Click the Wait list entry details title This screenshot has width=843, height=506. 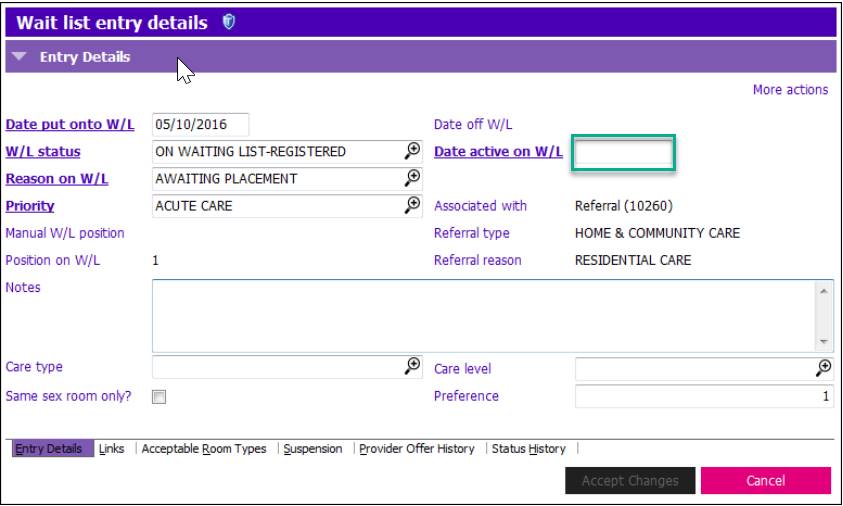[112, 23]
